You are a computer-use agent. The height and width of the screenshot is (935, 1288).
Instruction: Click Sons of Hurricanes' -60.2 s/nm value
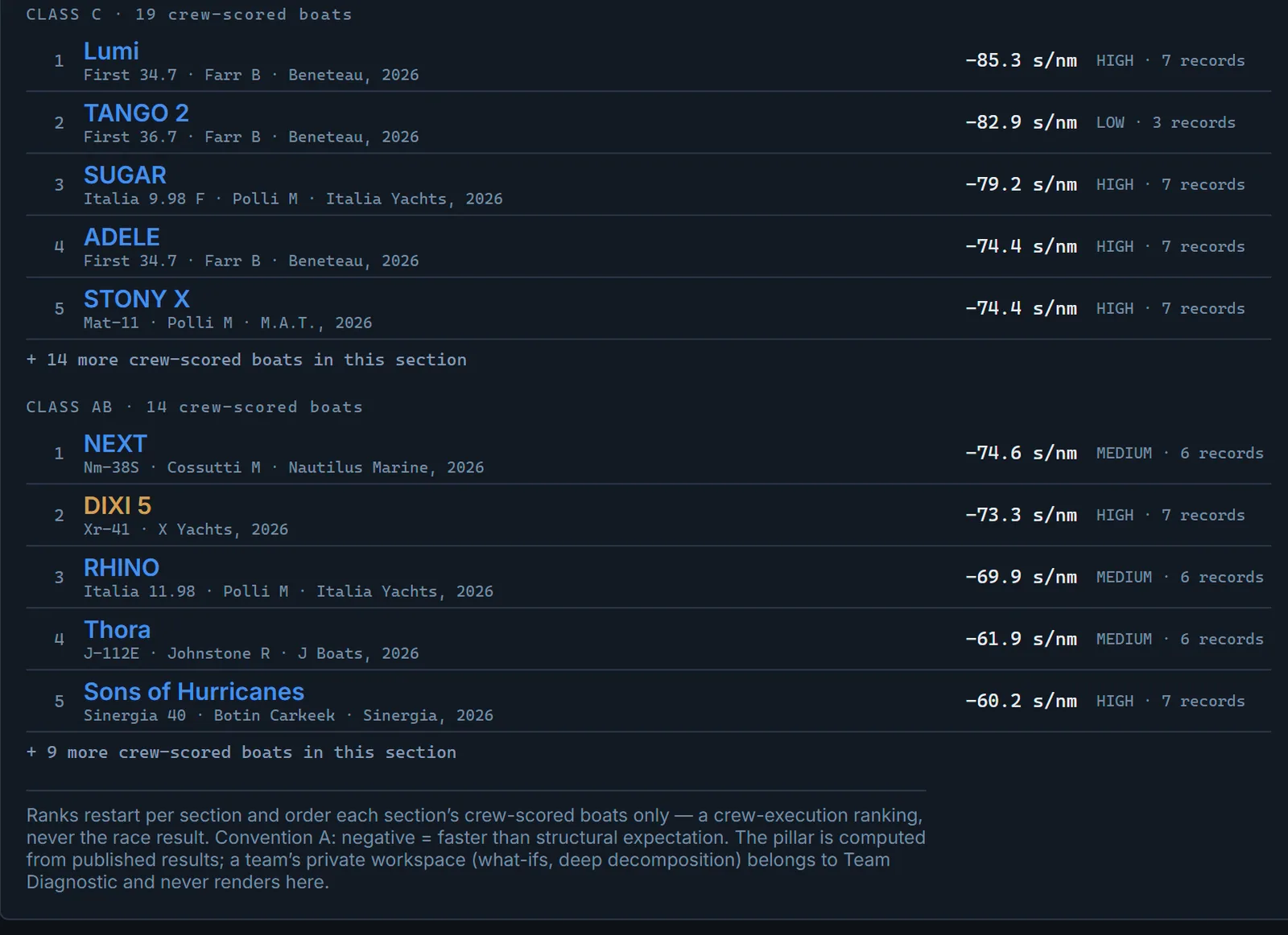pyautogui.click(x=1021, y=701)
